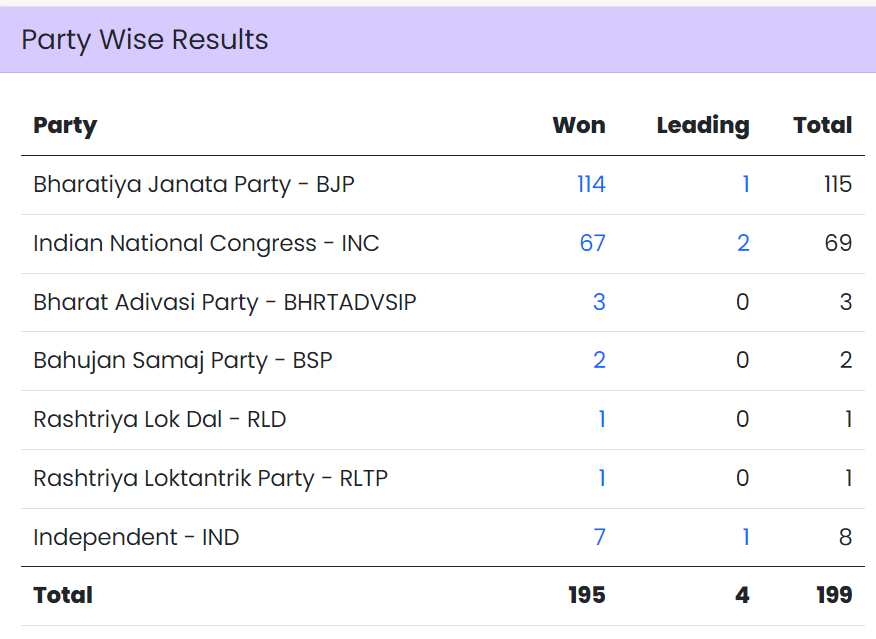876x639 pixels.
Task: Click Rashtriya Lok Dal won count link
Action: point(602,420)
